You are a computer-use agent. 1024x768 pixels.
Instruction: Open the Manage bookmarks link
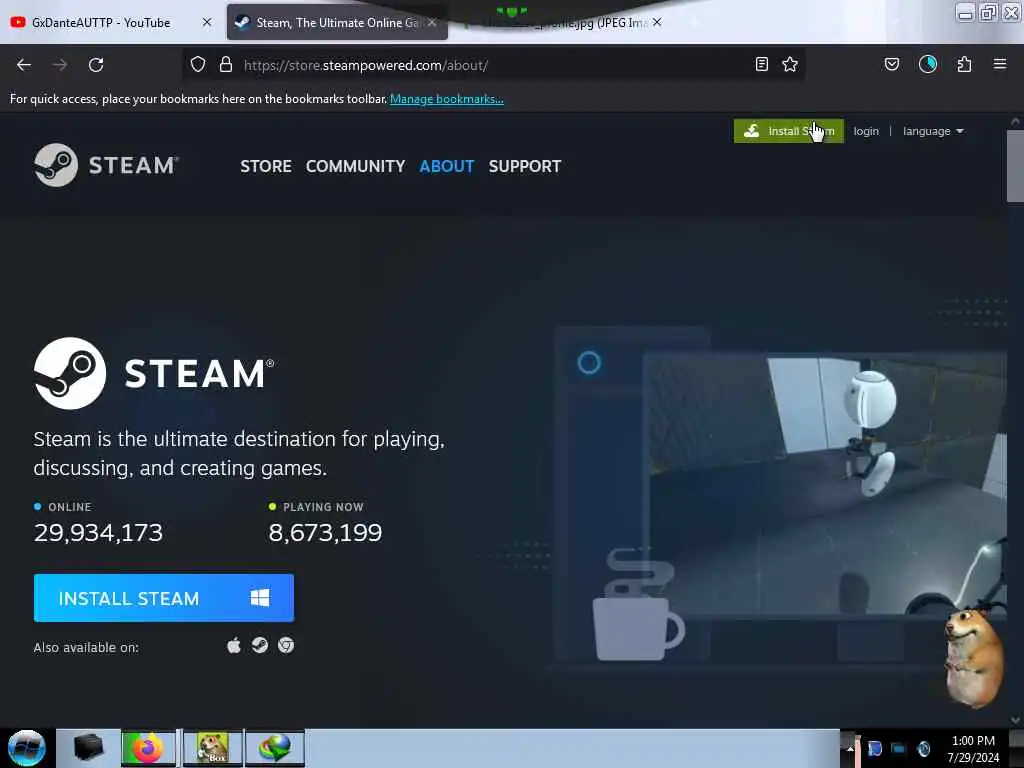coord(447,99)
